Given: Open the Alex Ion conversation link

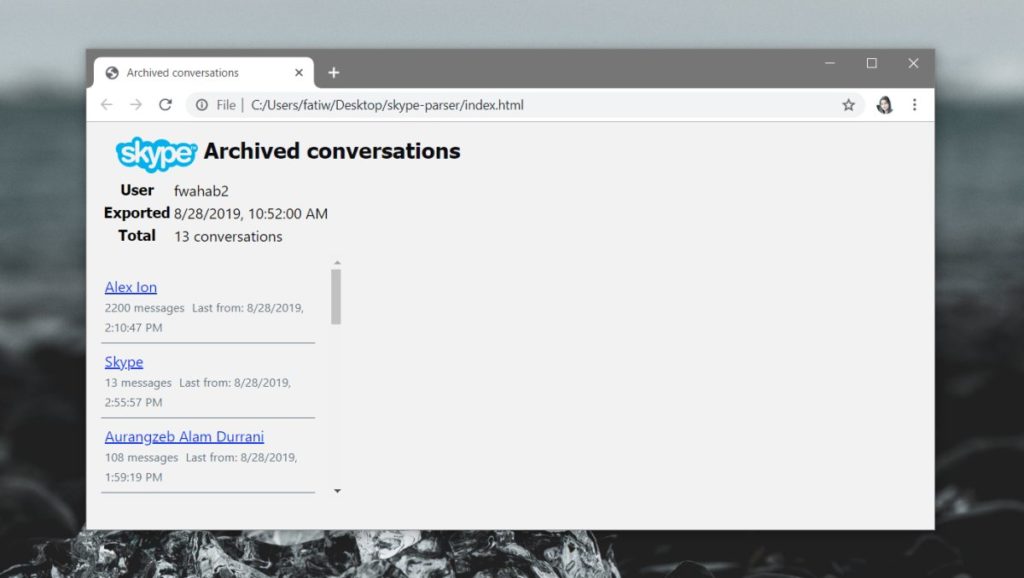Looking at the screenshot, I should click(x=130, y=287).
